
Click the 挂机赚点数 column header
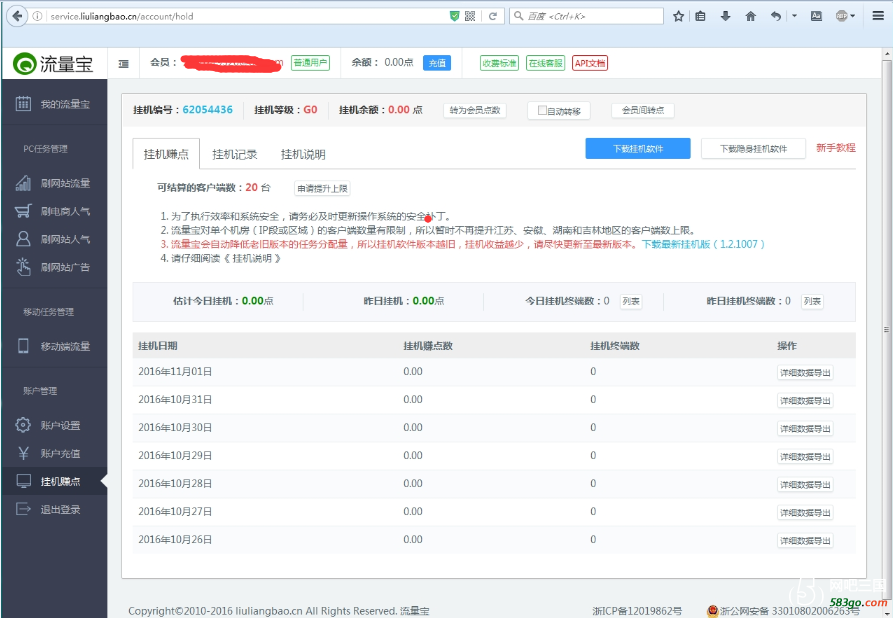point(428,346)
